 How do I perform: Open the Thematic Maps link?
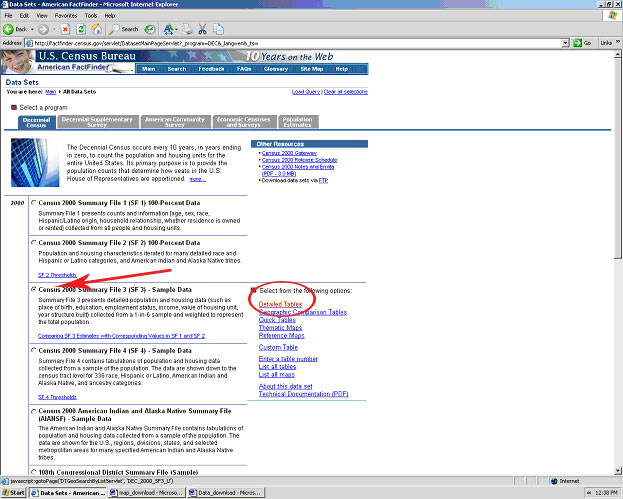click(x=281, y=328)
